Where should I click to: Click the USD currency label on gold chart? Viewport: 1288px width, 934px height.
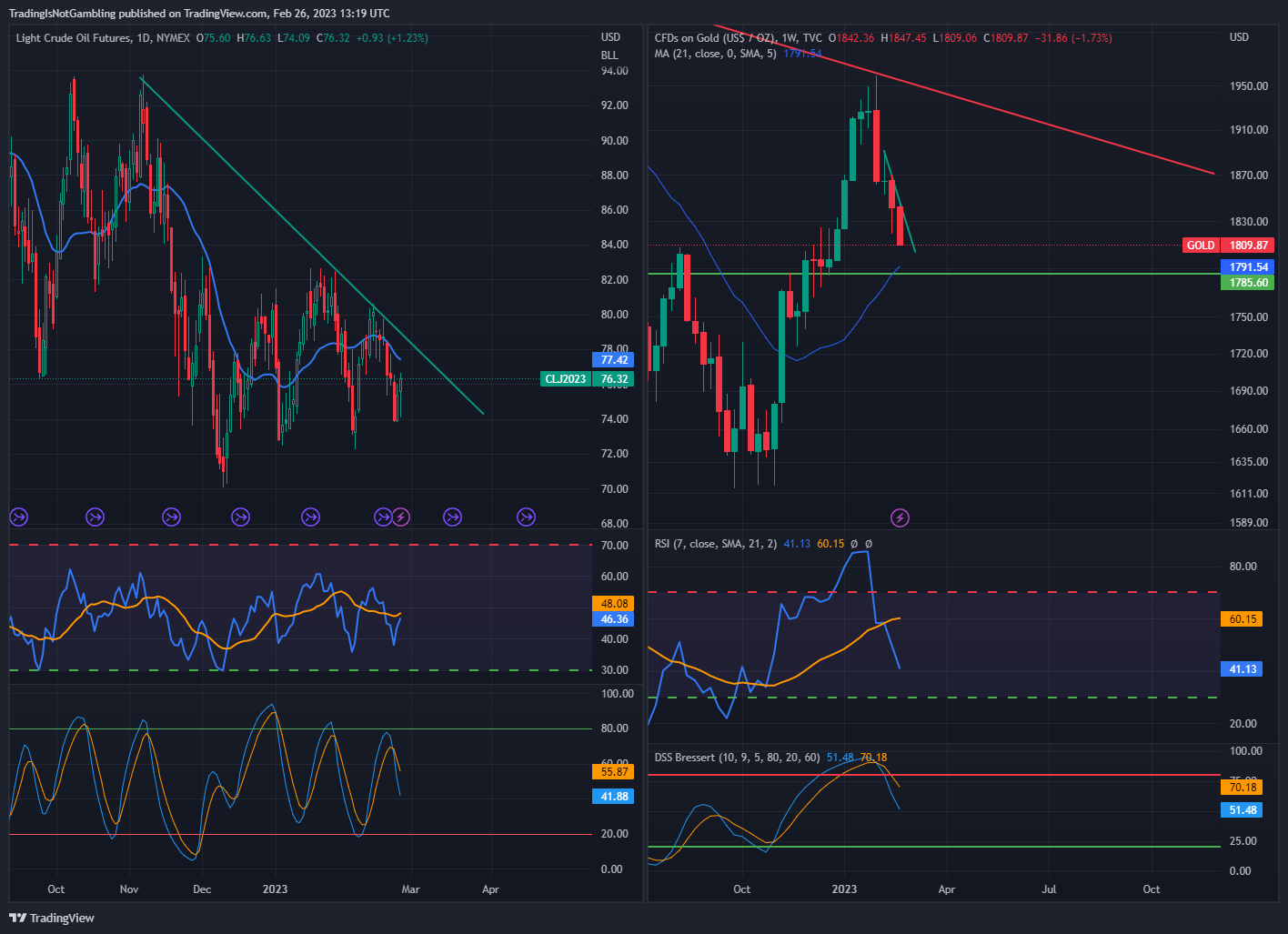pyautogui.click(x=1239, y=37)
